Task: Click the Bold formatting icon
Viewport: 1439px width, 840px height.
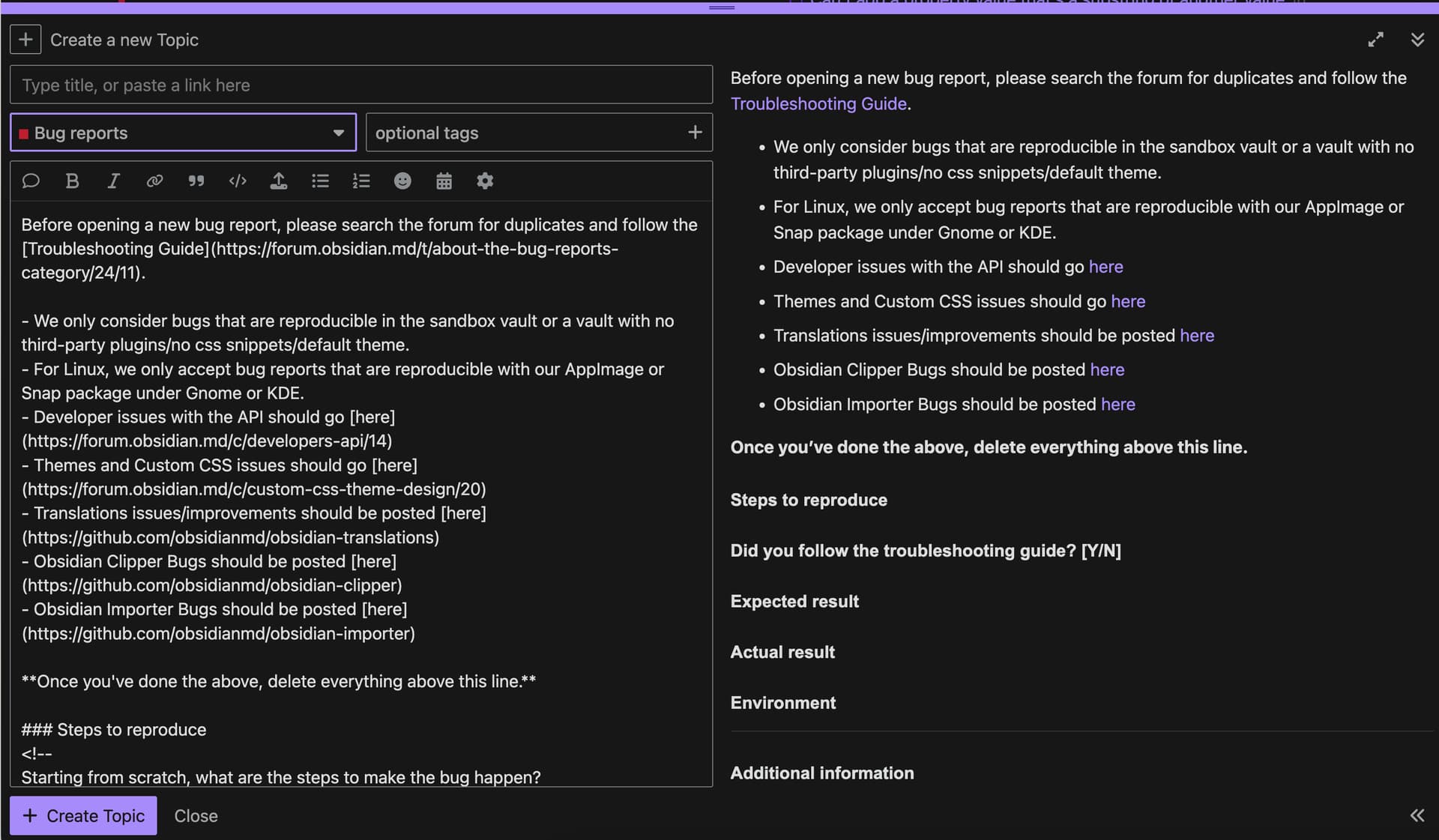Action: pos(72,181)
